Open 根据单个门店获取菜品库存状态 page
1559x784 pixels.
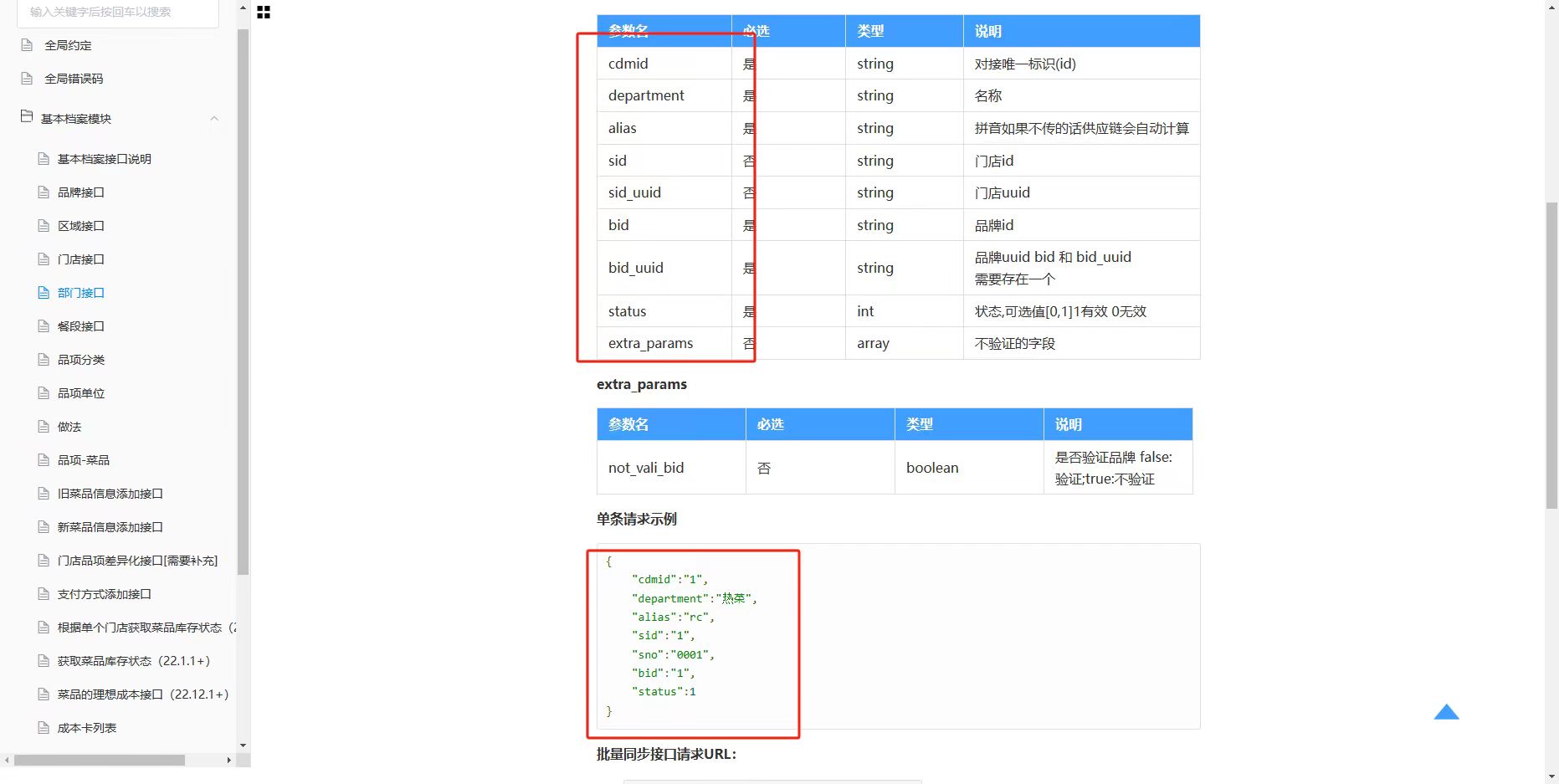coord(146,628)
